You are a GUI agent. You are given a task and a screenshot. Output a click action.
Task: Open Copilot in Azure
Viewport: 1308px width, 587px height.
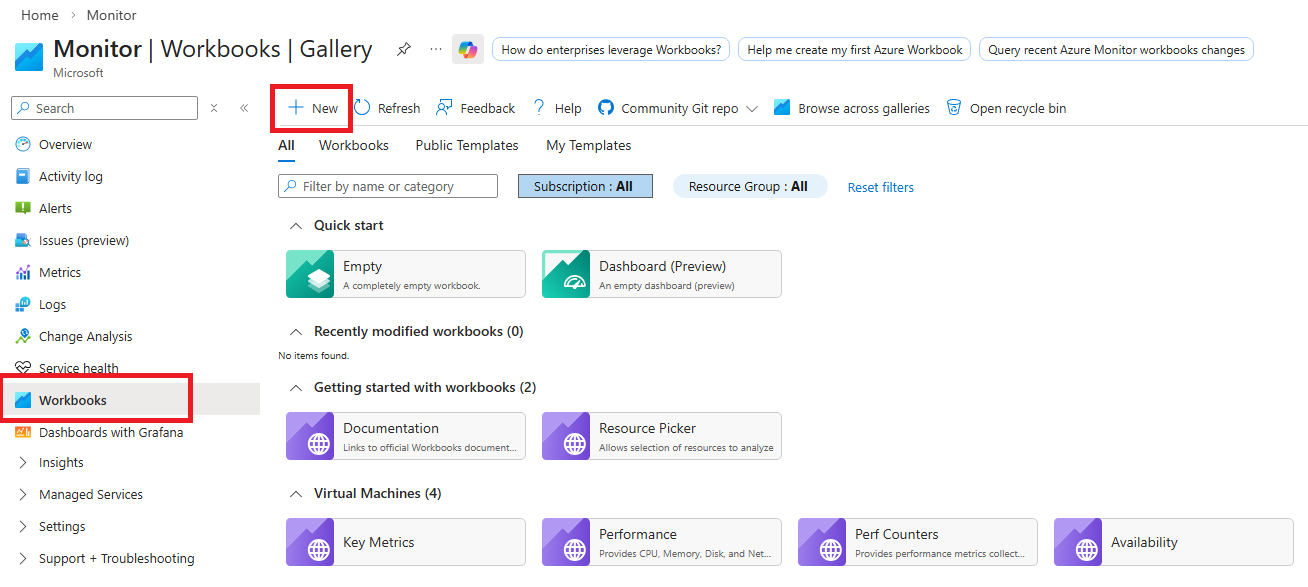[467, 48]
